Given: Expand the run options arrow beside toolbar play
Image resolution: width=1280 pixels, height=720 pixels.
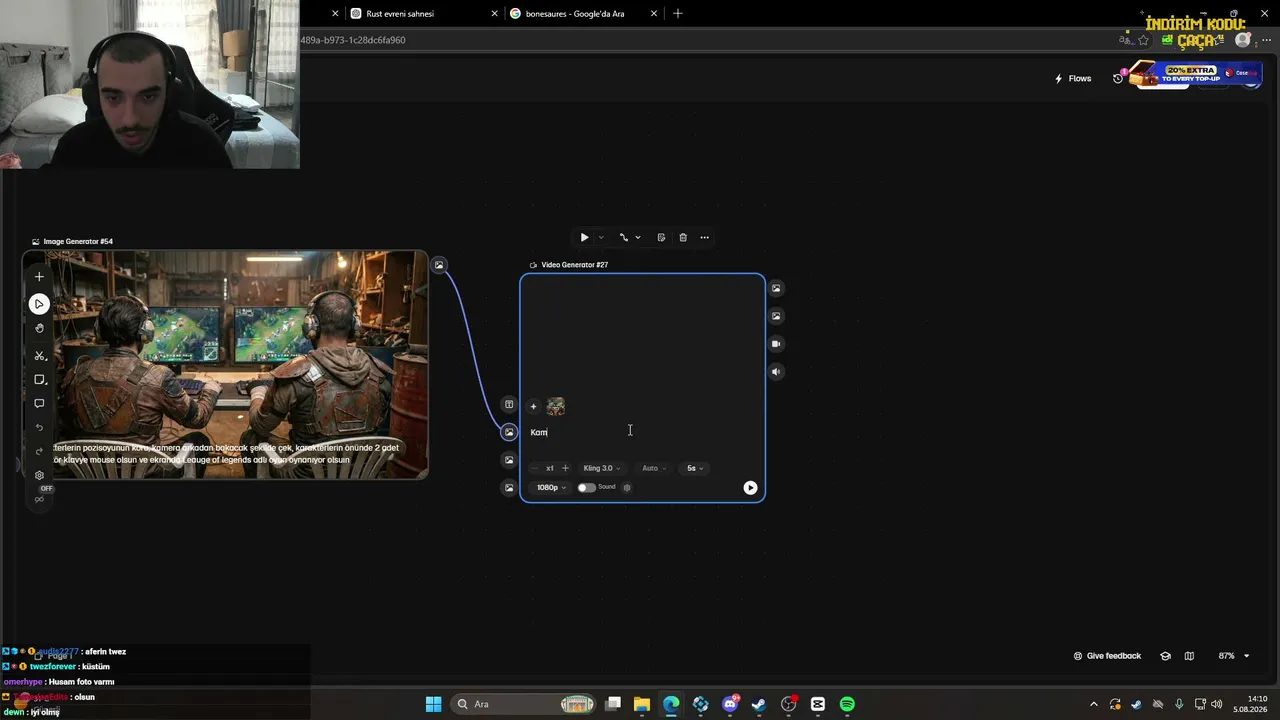Looking at the screenshot, I should point(601,238).
